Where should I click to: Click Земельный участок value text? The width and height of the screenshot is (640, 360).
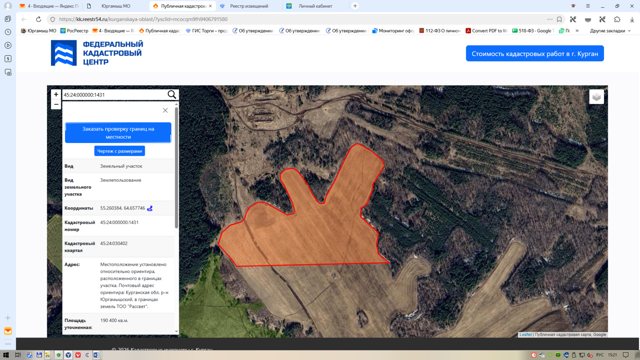[x=121, y=166]
